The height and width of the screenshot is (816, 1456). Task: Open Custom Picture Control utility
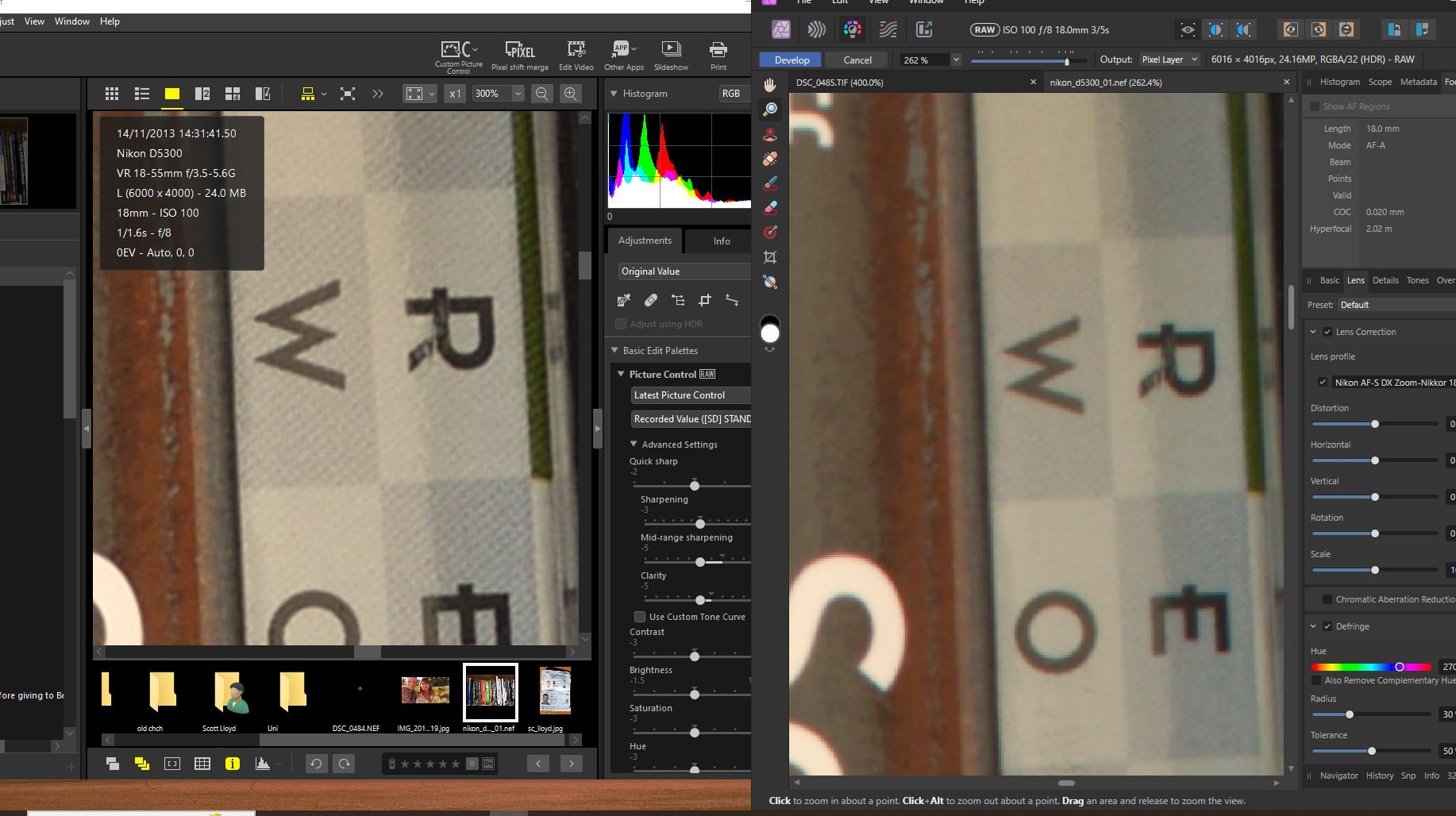(459, 56)
